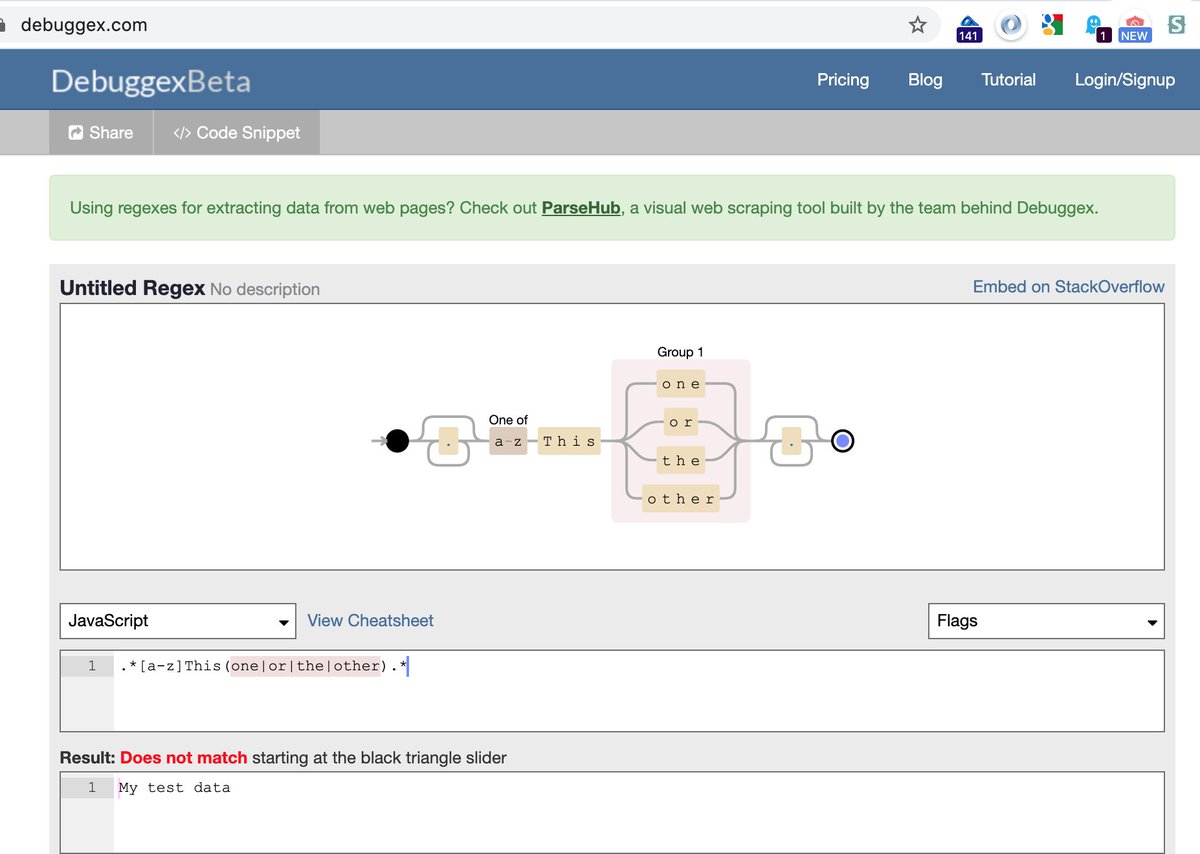Open the Code Snippet button
Image resolution: width=1200 pixels, height=854 pixels.
pos(237,132)
